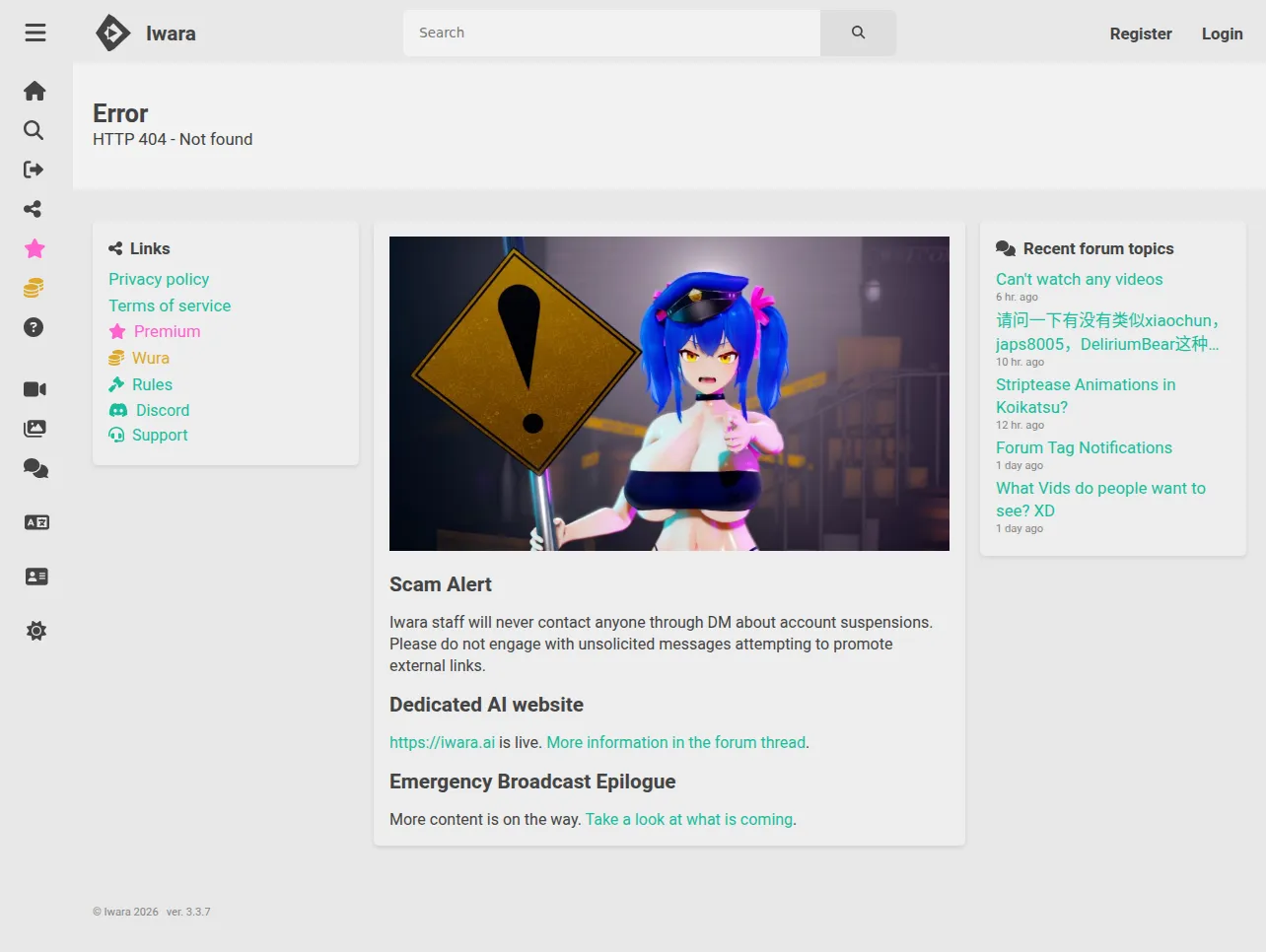Focus the Search input field
This screenshot has width=1266, height=952.
click(x=611, y=33)
